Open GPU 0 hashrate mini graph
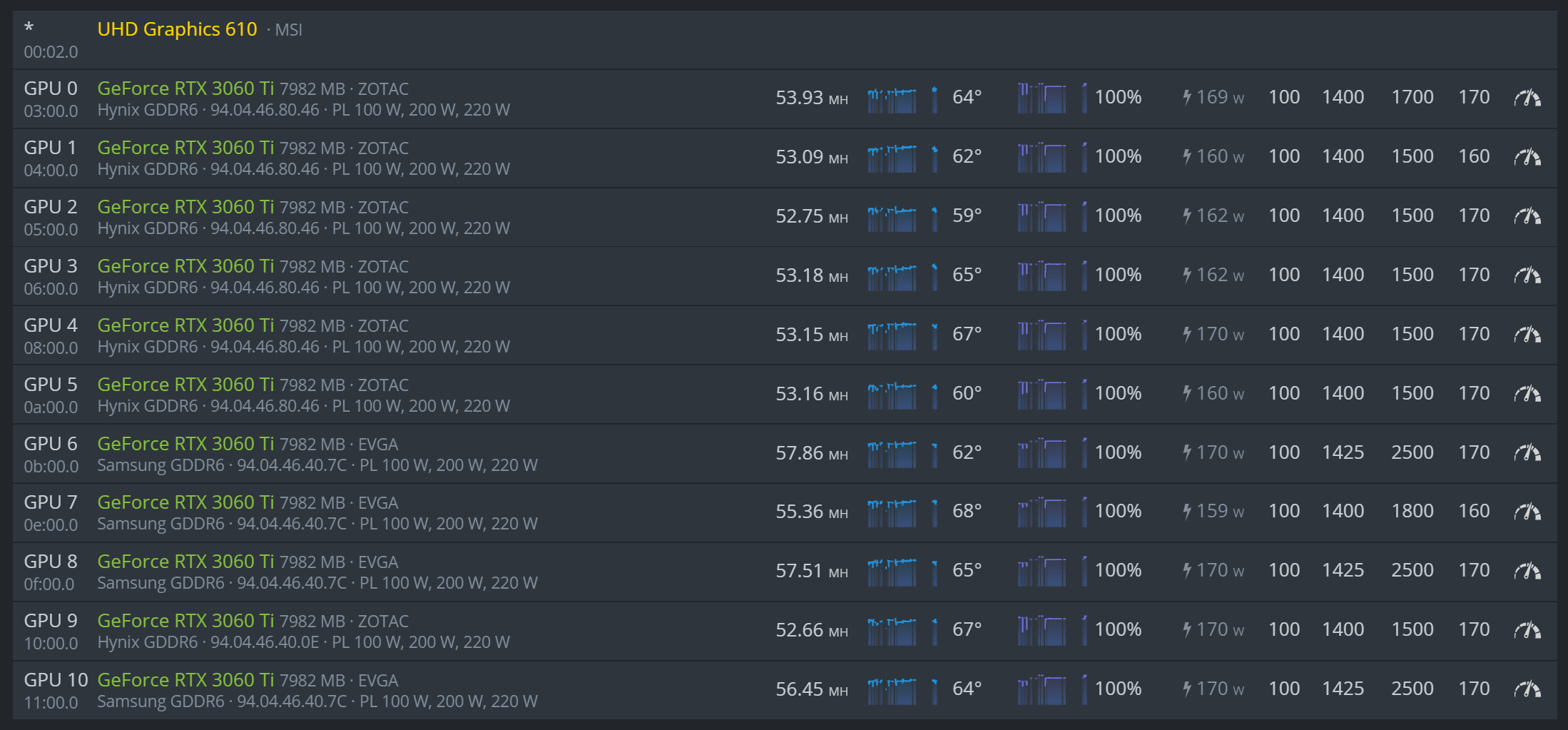 [892, 99]
